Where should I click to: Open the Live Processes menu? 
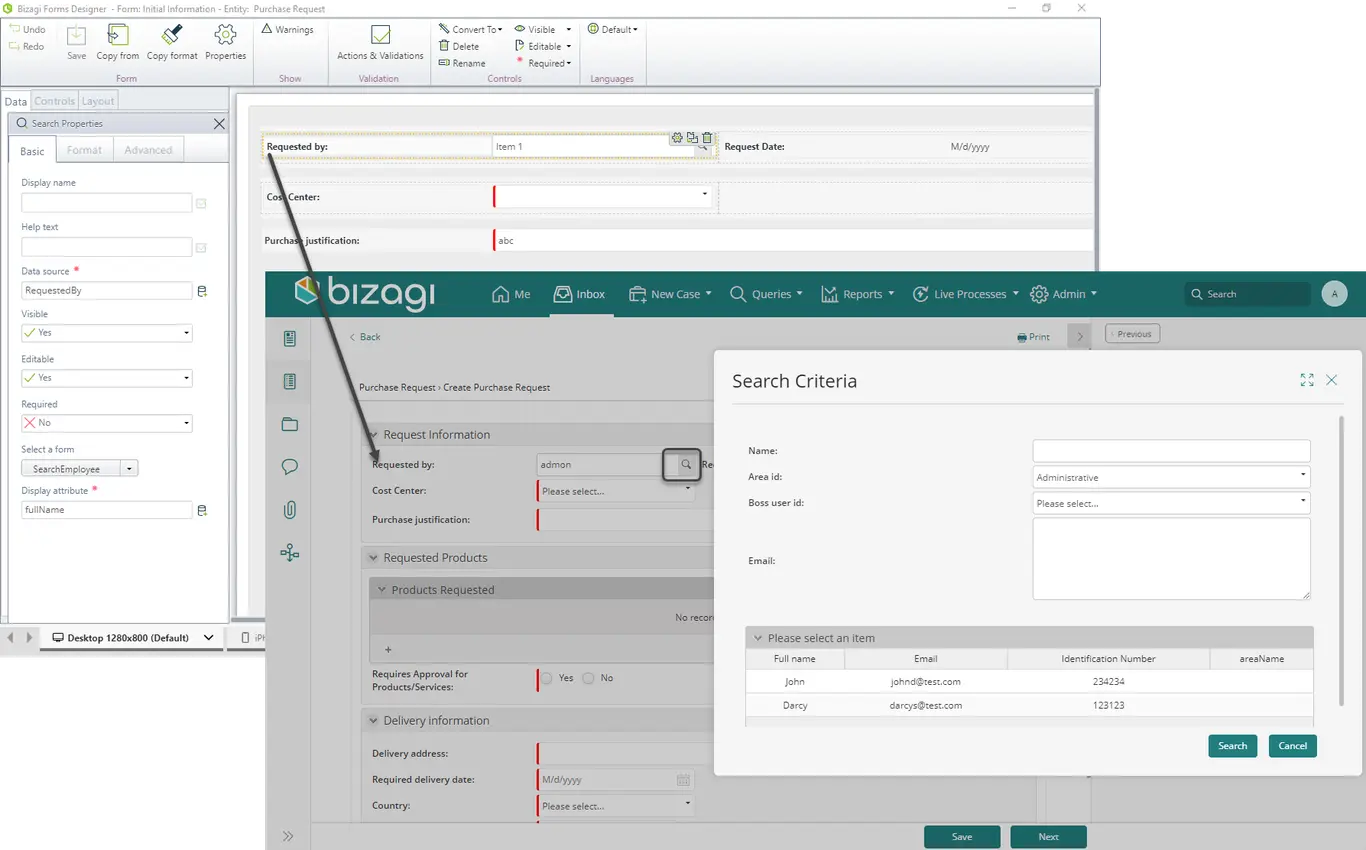(x=966, y=294)
